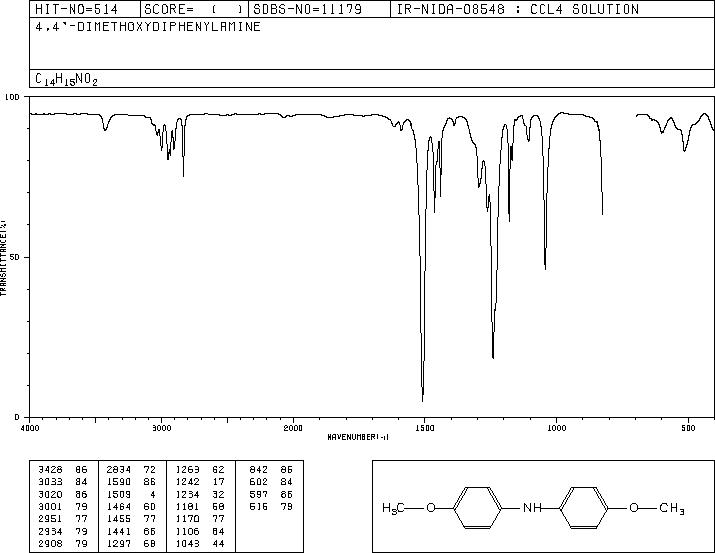
Task: Click the peak table entry 2834
Action: pos(119,470)
